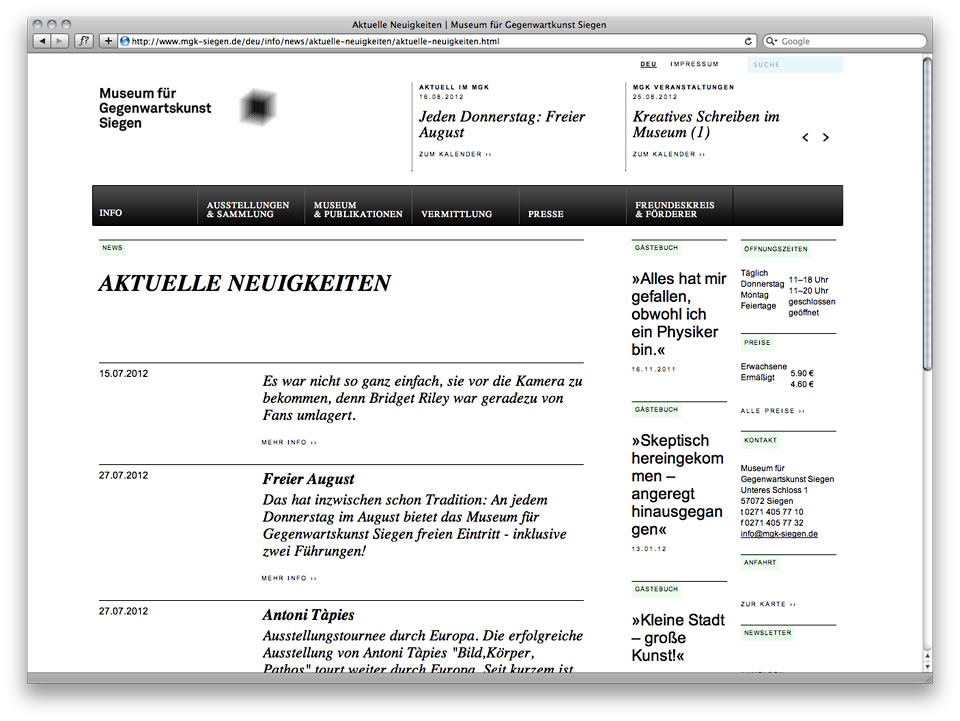Click the f? toolbar button

(x=83, y=41)
